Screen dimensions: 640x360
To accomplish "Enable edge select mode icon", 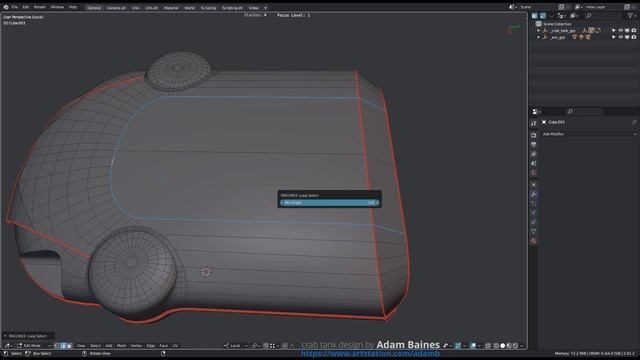I will coord(63,346).
